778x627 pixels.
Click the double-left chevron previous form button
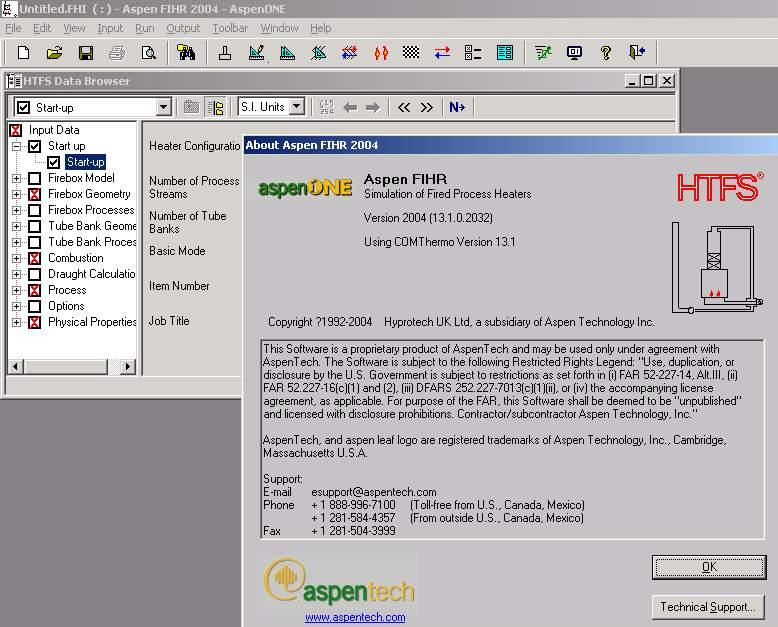(404, 107)
